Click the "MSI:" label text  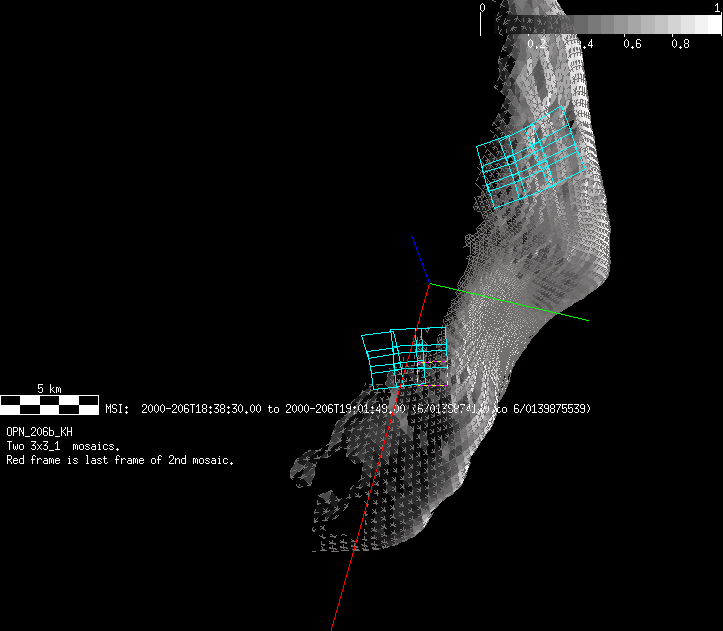[x=117, y=409]
